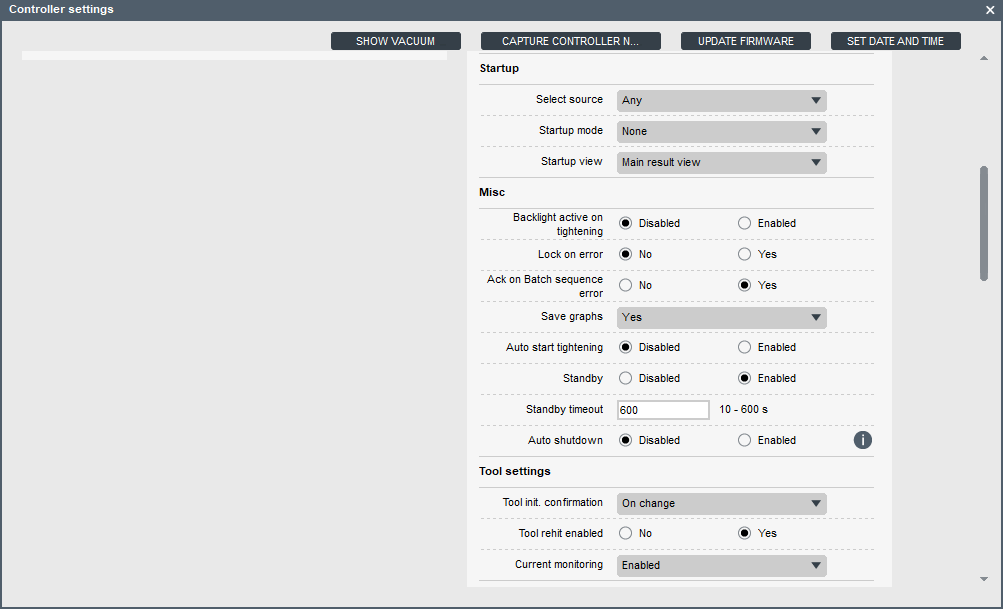
Task: Click the Standby timeout label
Action: tap(564, 409)
